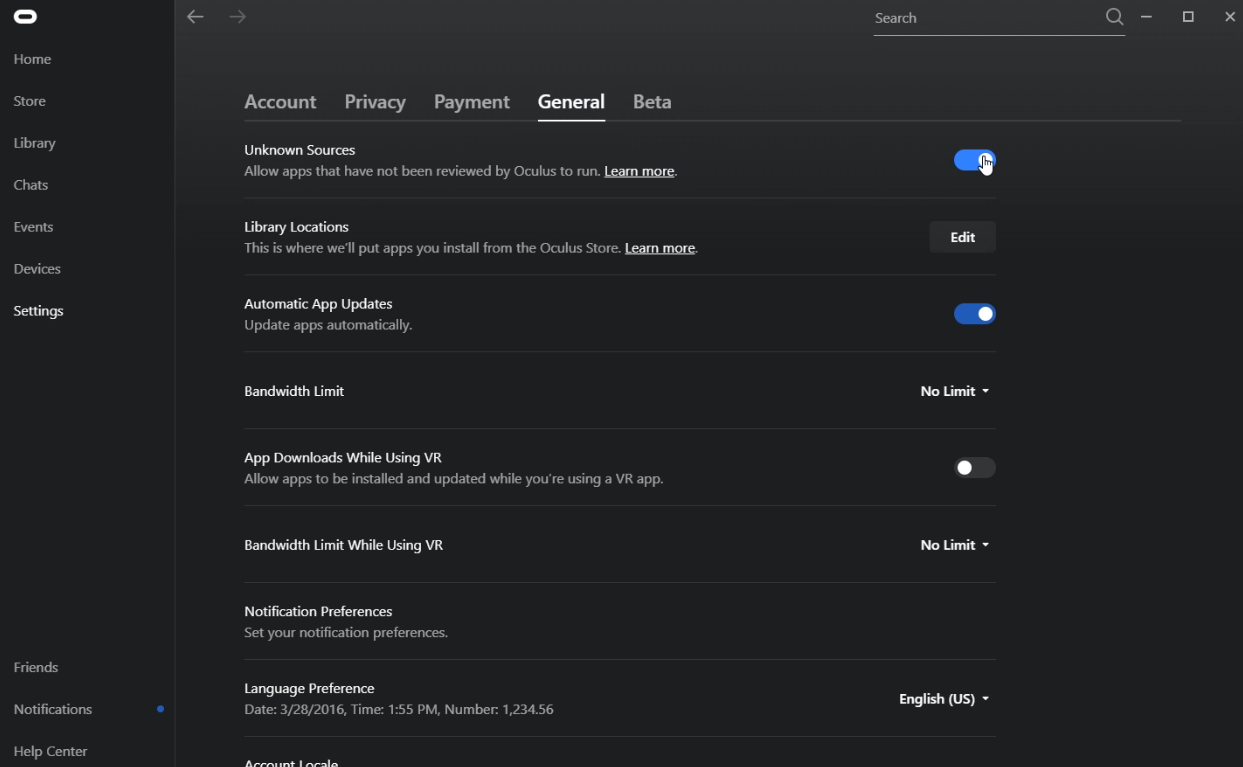1243x767 pixels.
Task: Click Edit for Library Locations
Action: click(x=962, y=237)
